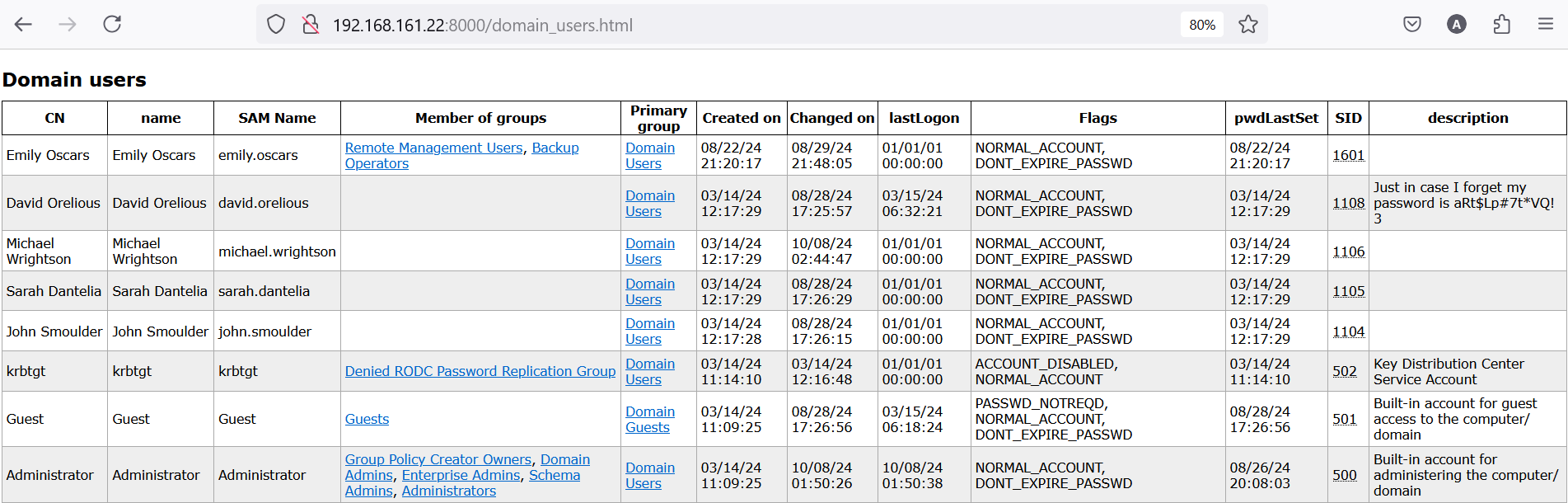
Task: Click the Guests group link
Action: click(x=367, y=419)
